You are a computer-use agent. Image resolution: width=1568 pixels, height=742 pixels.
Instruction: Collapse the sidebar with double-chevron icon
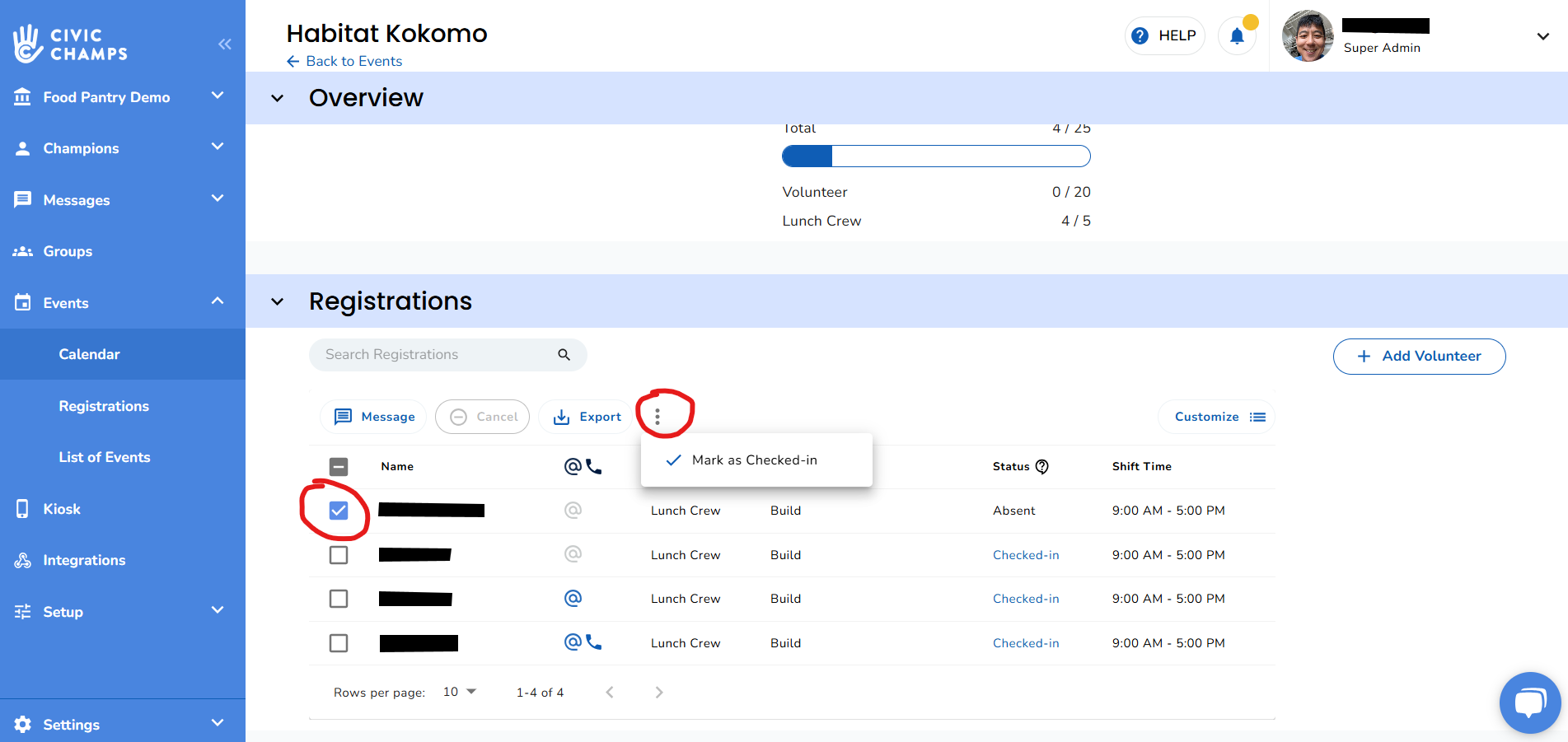click(224, 44)
